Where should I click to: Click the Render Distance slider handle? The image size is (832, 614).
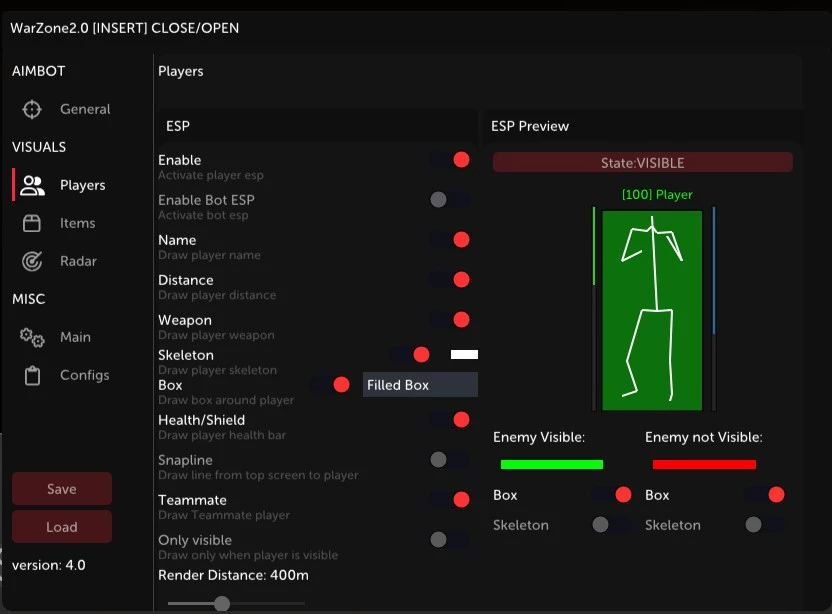222,603
